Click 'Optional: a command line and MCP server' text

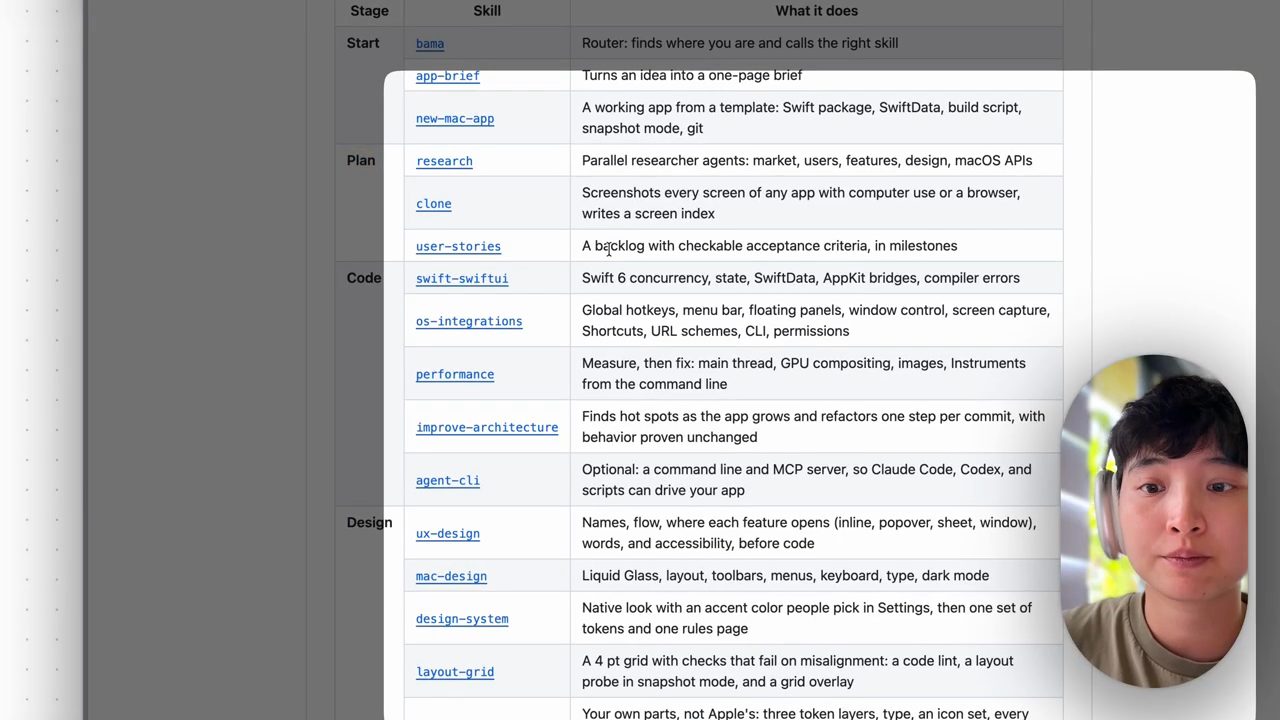click(x=806, y=479)
